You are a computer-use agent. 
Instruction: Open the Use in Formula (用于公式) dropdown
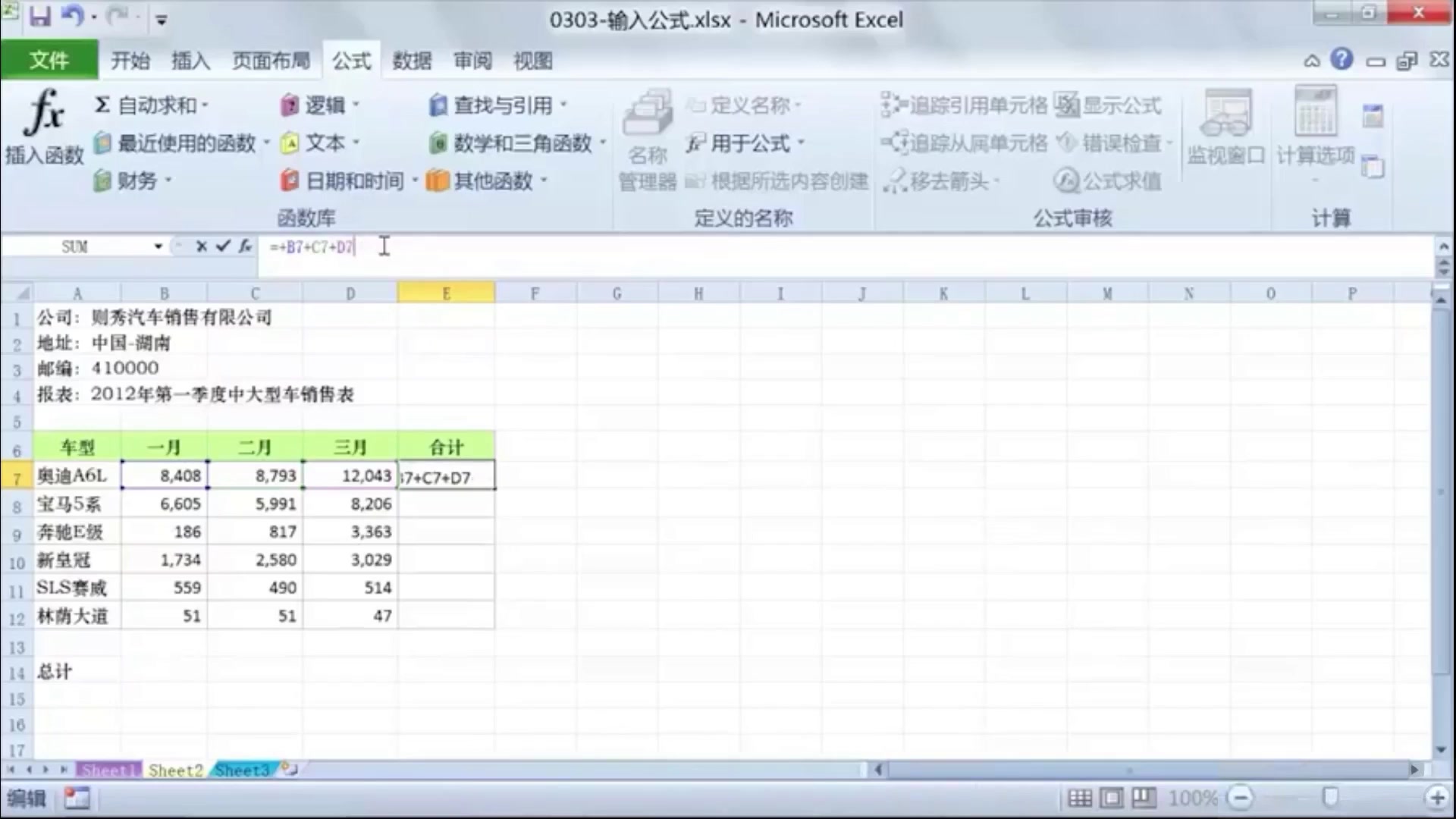tap(745, 143)
